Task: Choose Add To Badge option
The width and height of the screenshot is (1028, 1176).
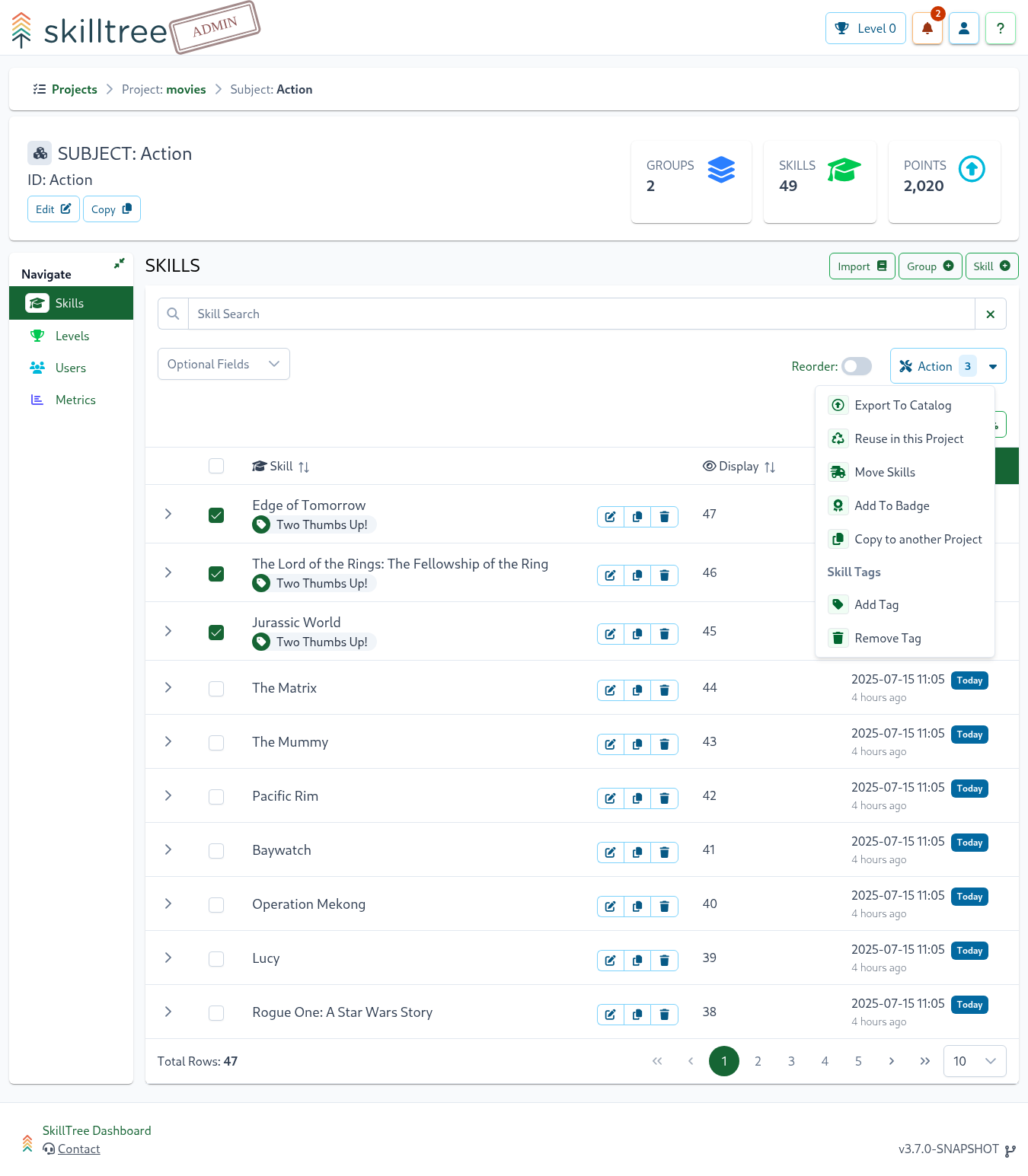Action: pos(905,505)
